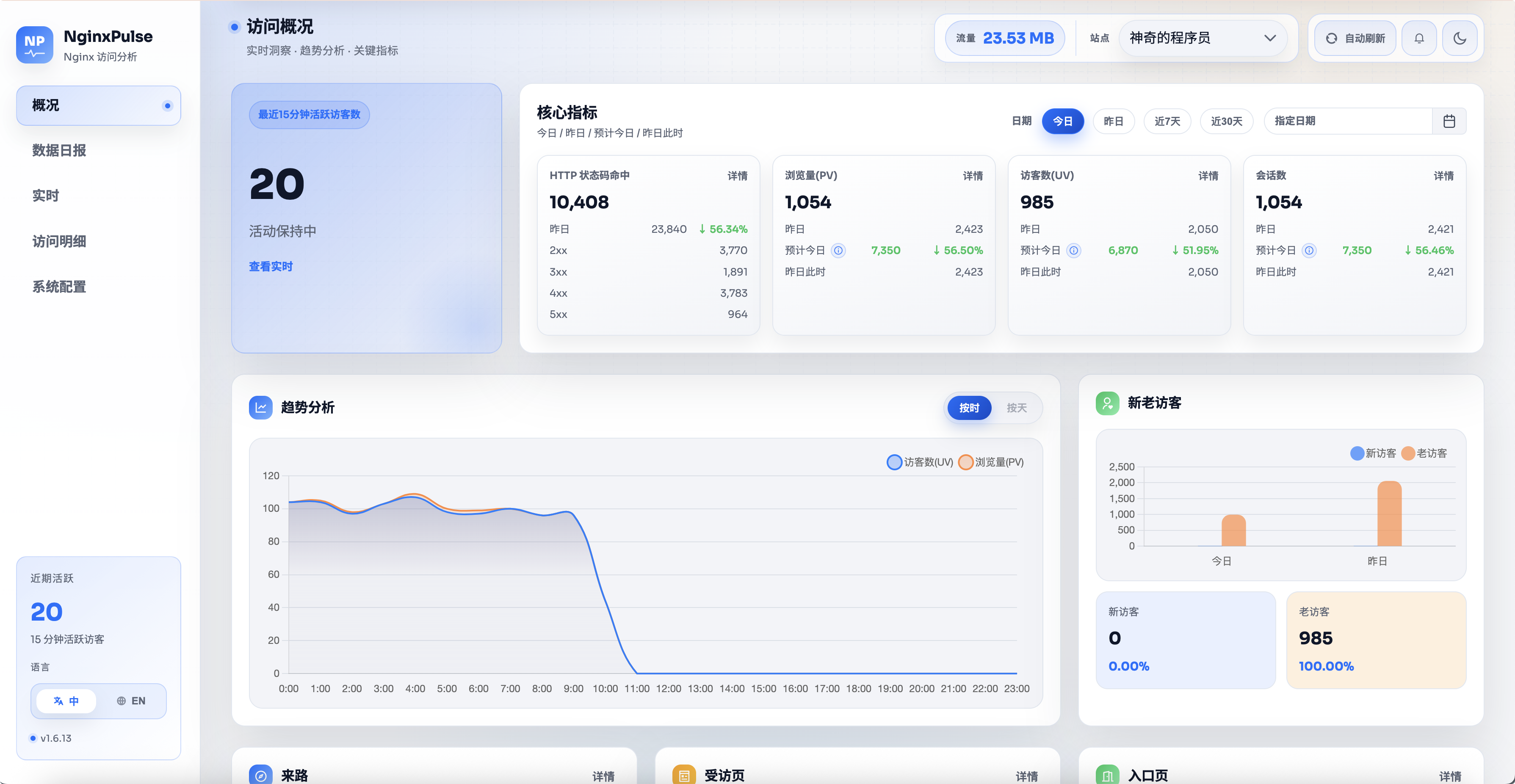Toggle 访客数(UV) series in chart legend
Viewport: 1515px width, 784px height.
[x=919, y=462]
